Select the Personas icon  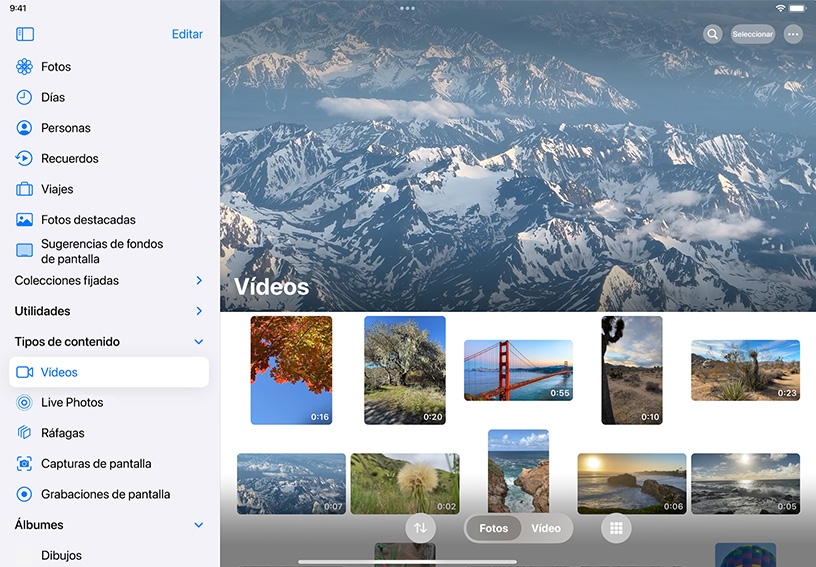pyautogui.click(x=24, y=128)
